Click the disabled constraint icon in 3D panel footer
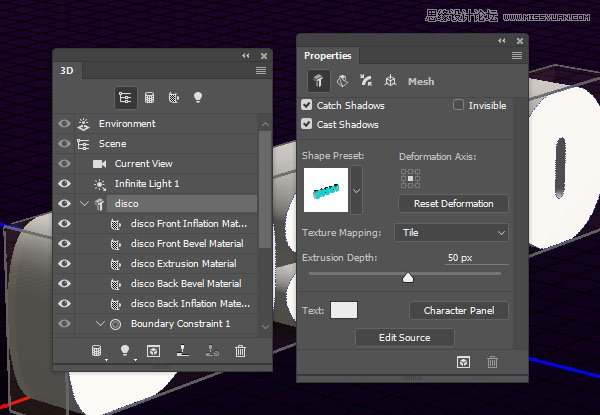This screenshot has width=600, height=415. (212, 351)
